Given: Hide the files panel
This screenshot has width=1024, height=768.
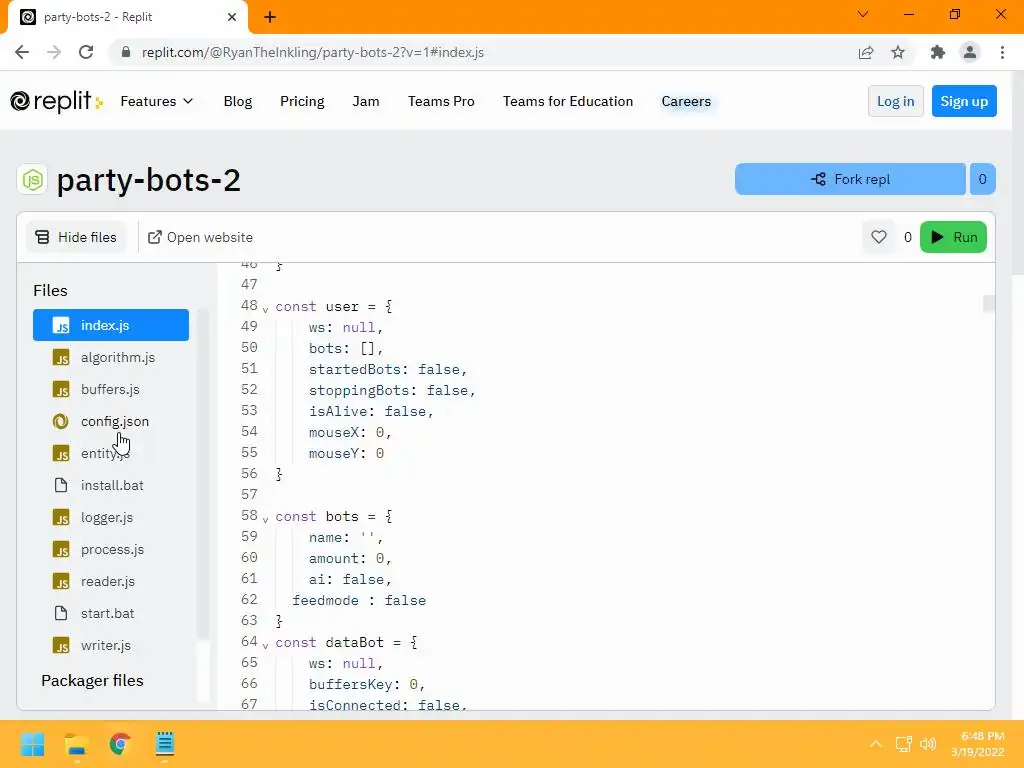Looking at the screenshot, I should tap(76, 237).
